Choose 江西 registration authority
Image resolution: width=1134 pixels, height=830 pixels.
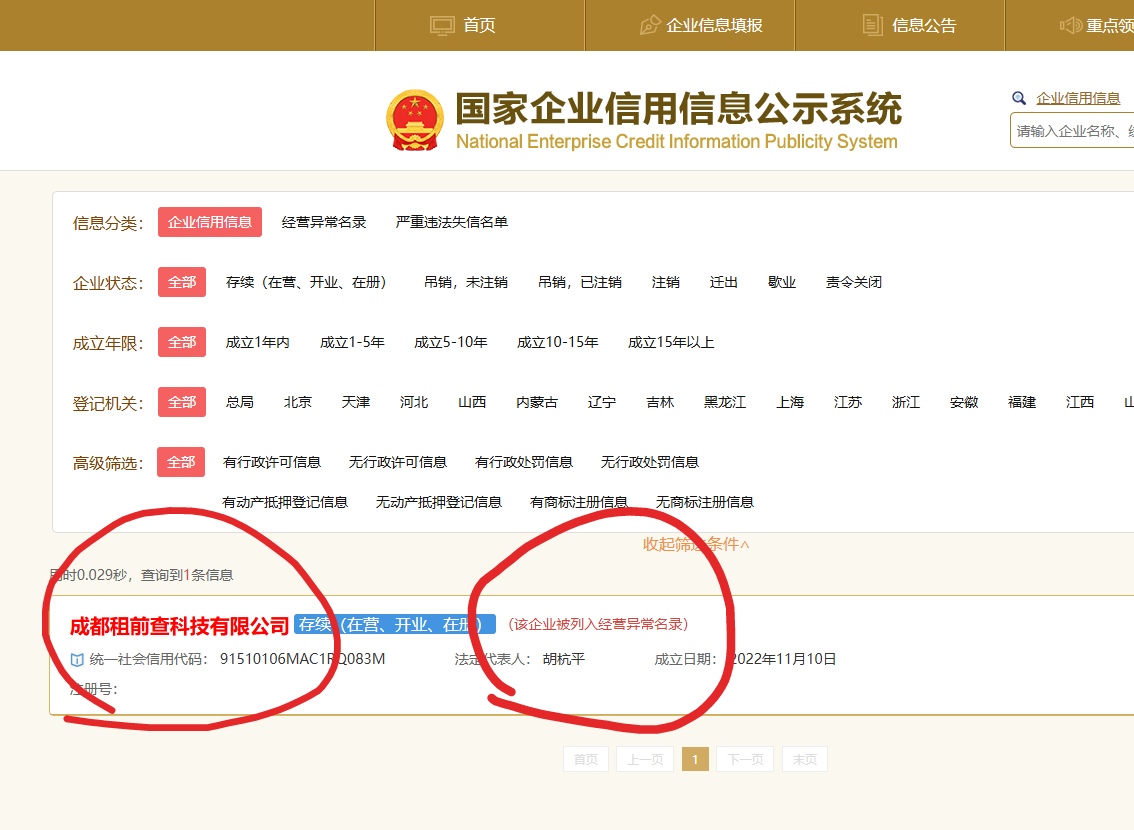(x=1080, y=402)
